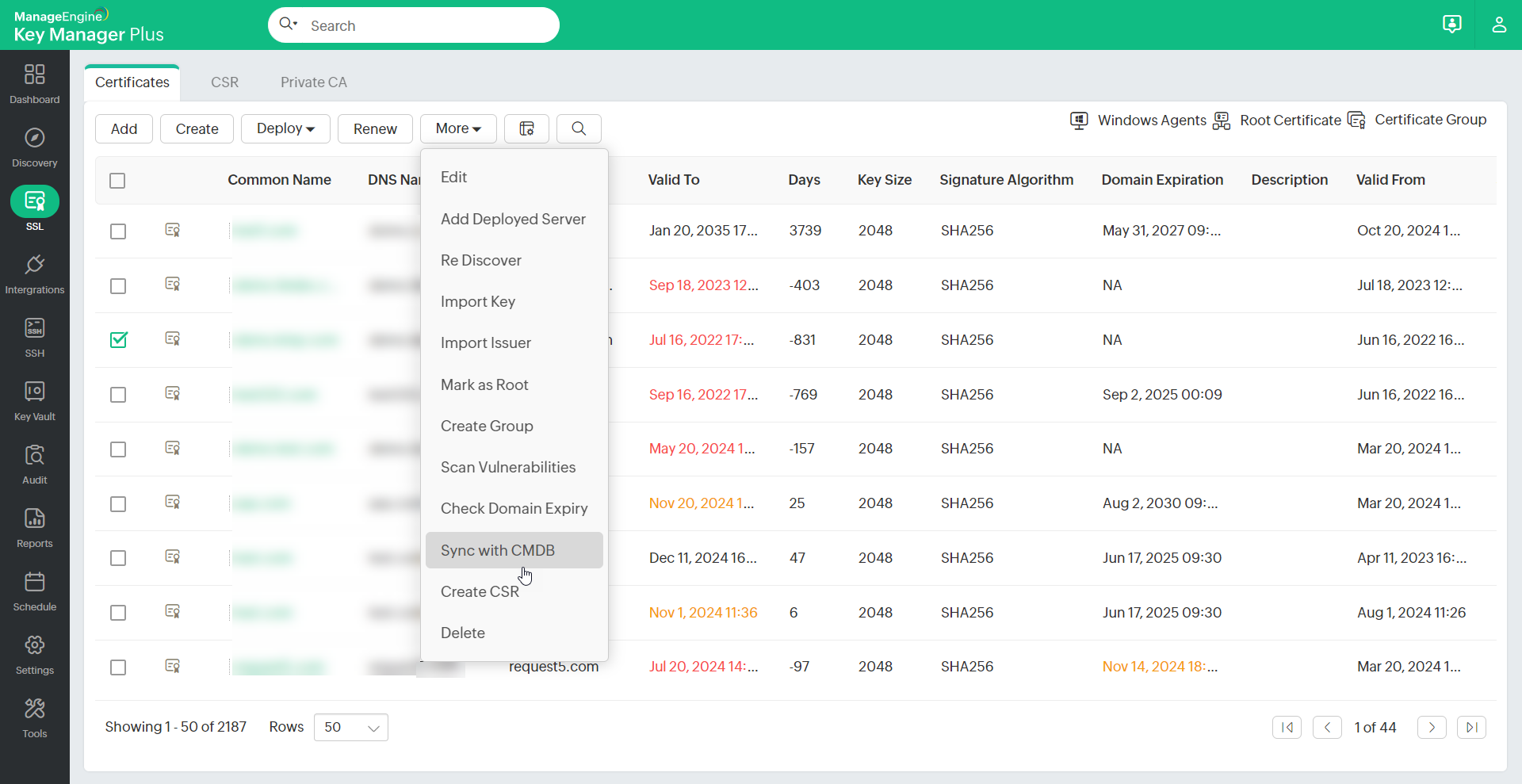Check the box for the request5.com row
This screenshot has width=1522, height=784.
coord(118,667)
